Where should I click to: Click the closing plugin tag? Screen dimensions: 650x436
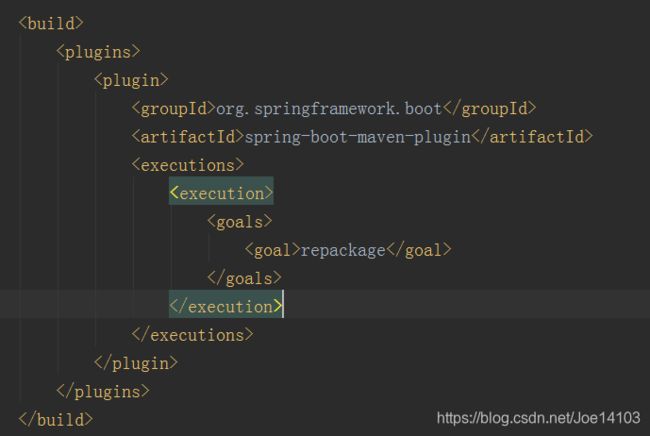136,363
